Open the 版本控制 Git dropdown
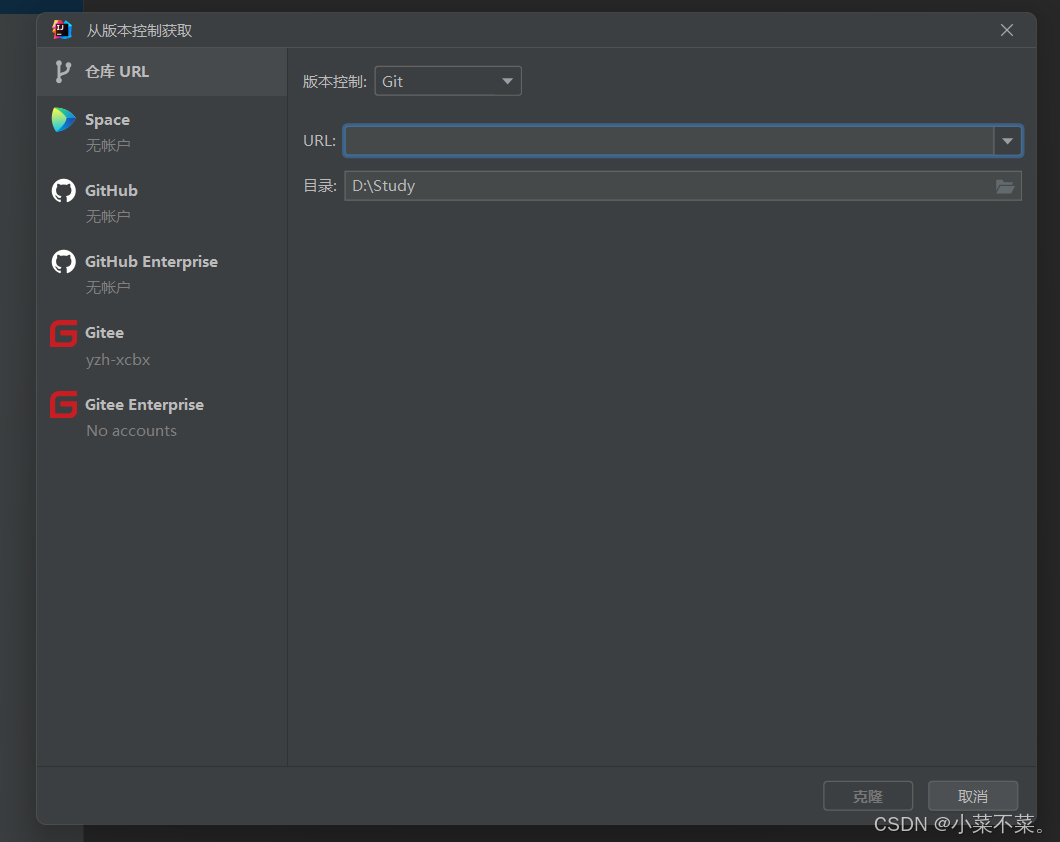 tap(448, 81)
